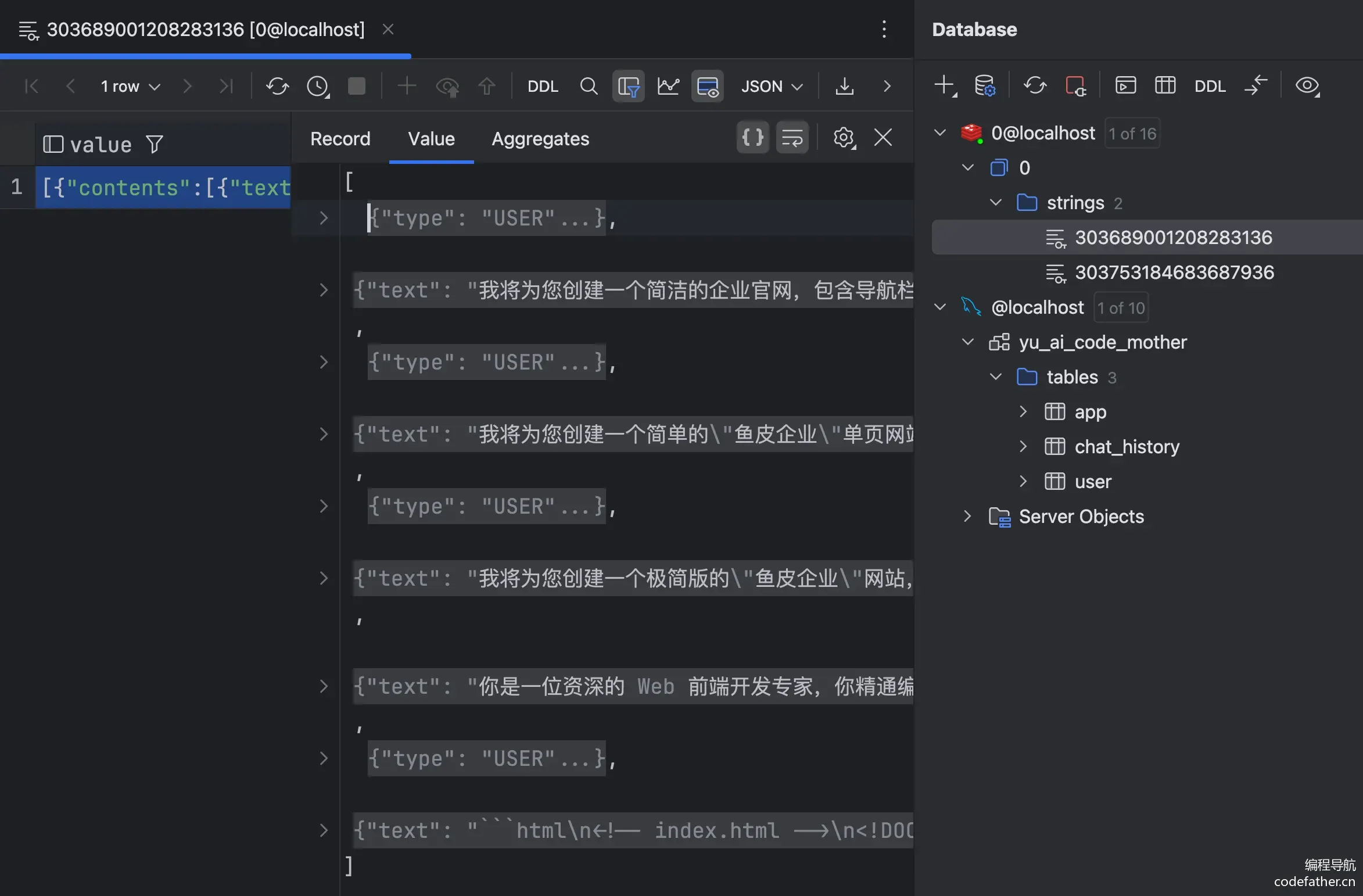The image size is (1363, 896).
Task: Show DDL in Database panel toolbar
Action: click(1210, 87)
